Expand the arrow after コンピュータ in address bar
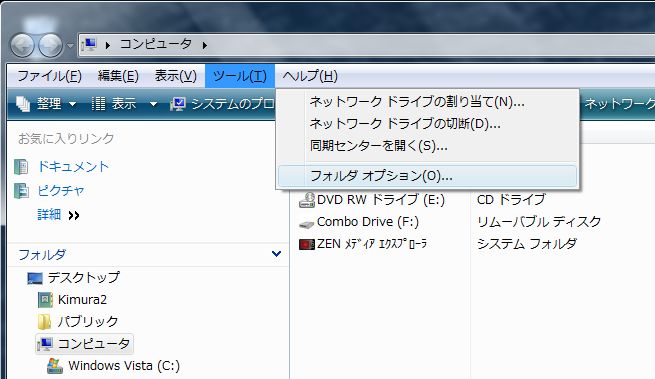The width and height of the screenshot is (655, 379). tap(205, 45)
